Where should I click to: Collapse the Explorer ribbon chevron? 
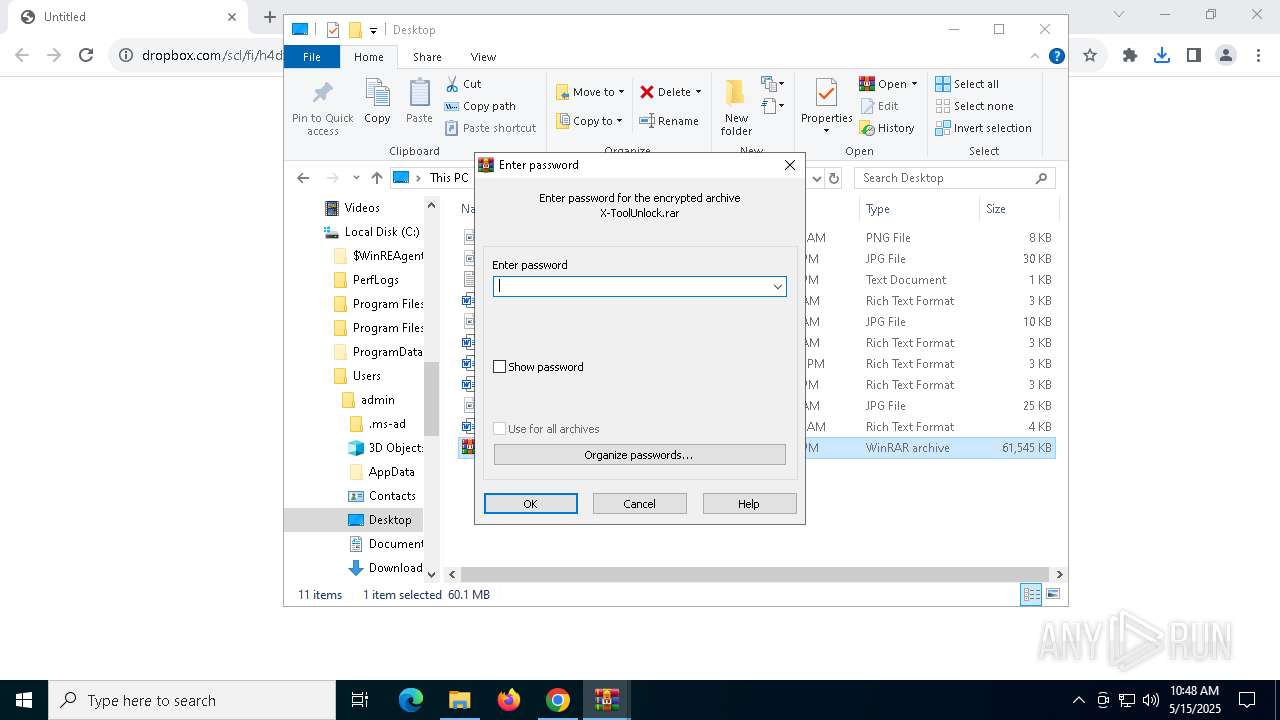[1035, 57]
